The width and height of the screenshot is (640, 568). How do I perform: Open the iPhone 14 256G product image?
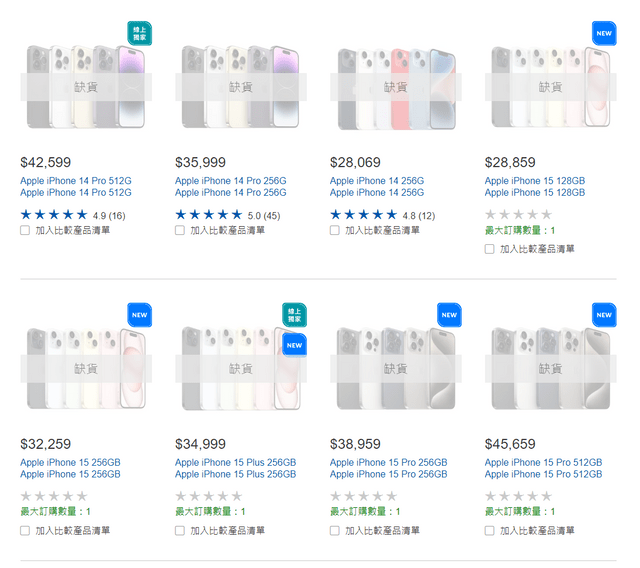[396, 89]
